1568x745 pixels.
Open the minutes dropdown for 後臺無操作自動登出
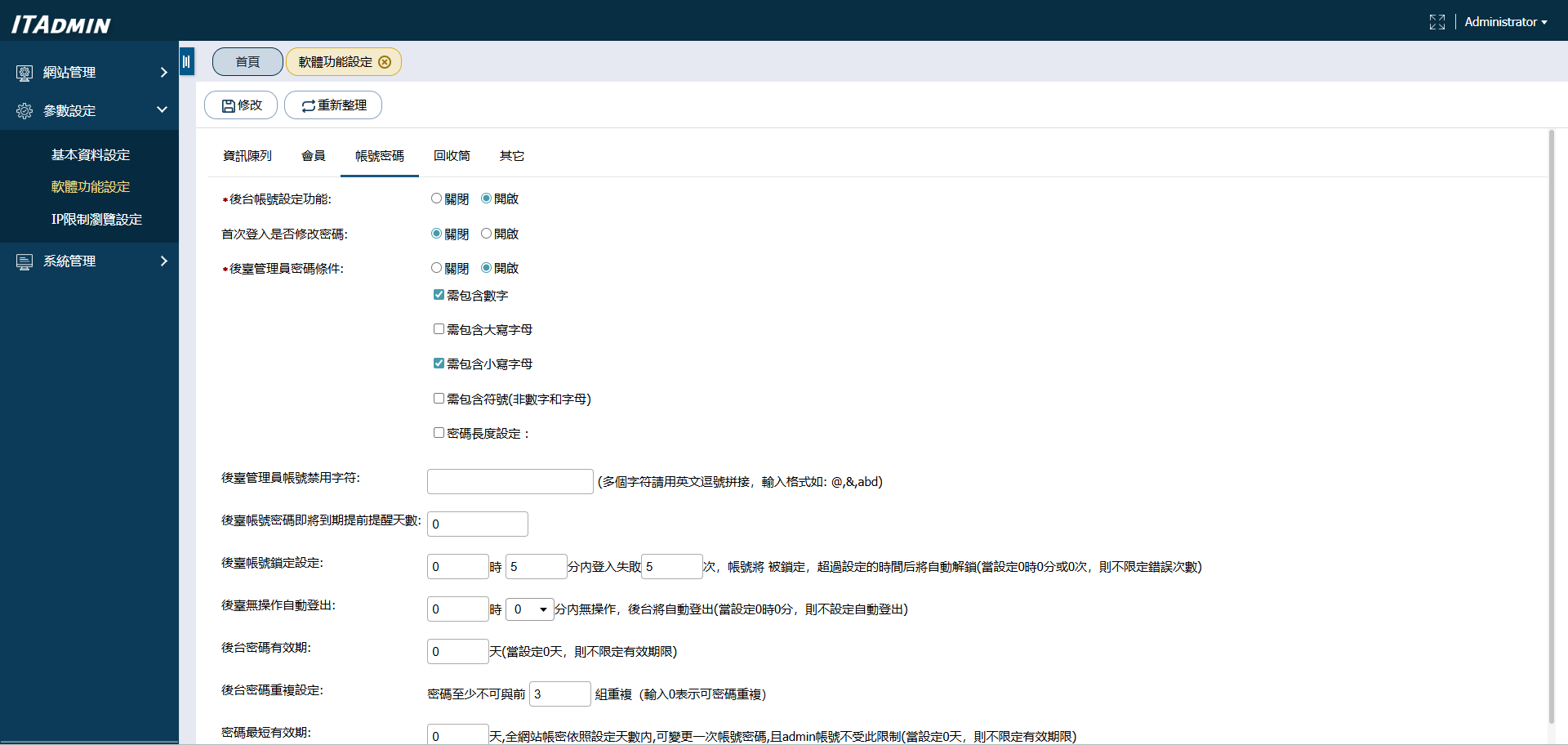(x=529, y=609)
